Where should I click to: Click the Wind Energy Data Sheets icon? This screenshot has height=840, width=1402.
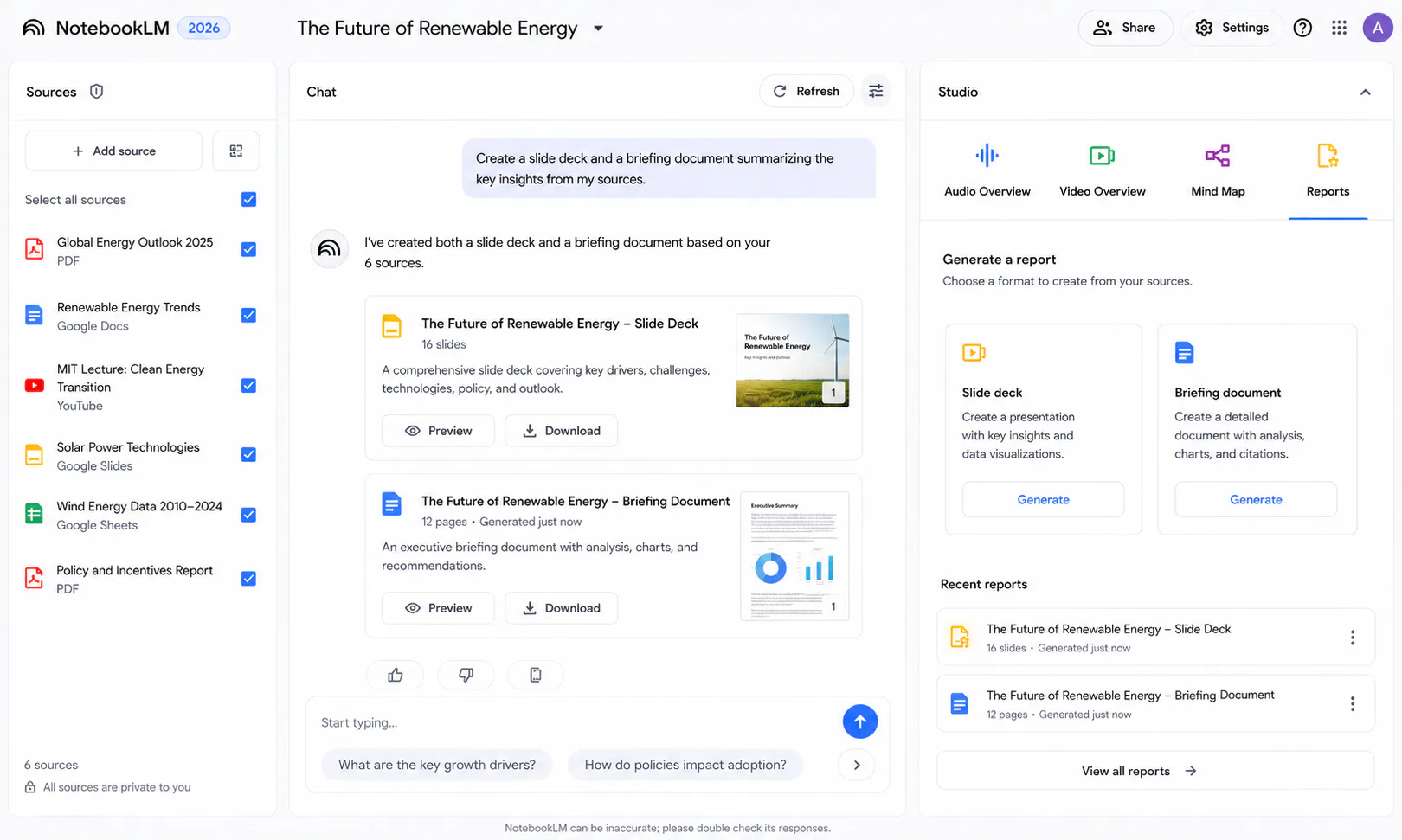tap(34, 515)
